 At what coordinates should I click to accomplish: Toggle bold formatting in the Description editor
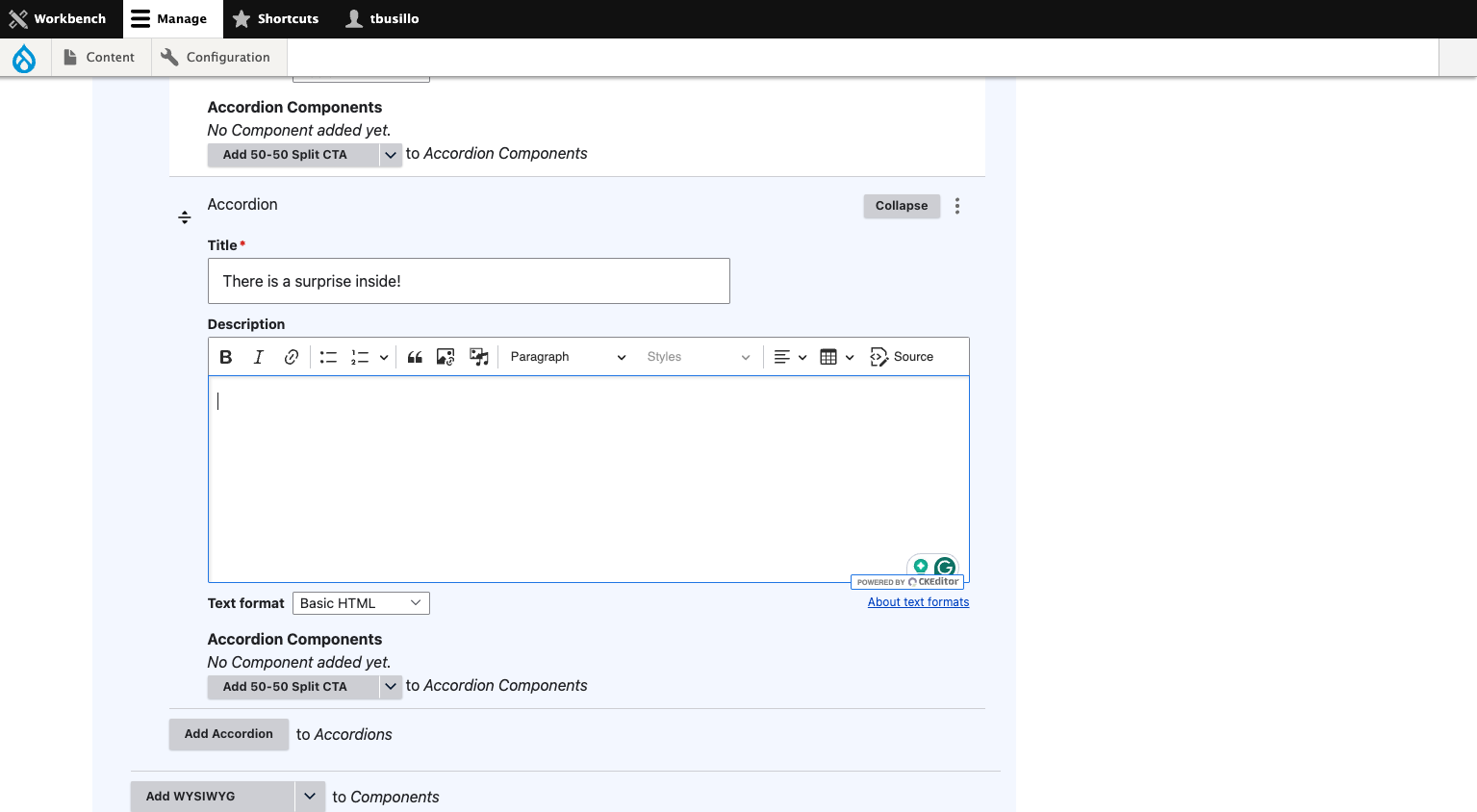pyautogui.click(x=226, y=357)
